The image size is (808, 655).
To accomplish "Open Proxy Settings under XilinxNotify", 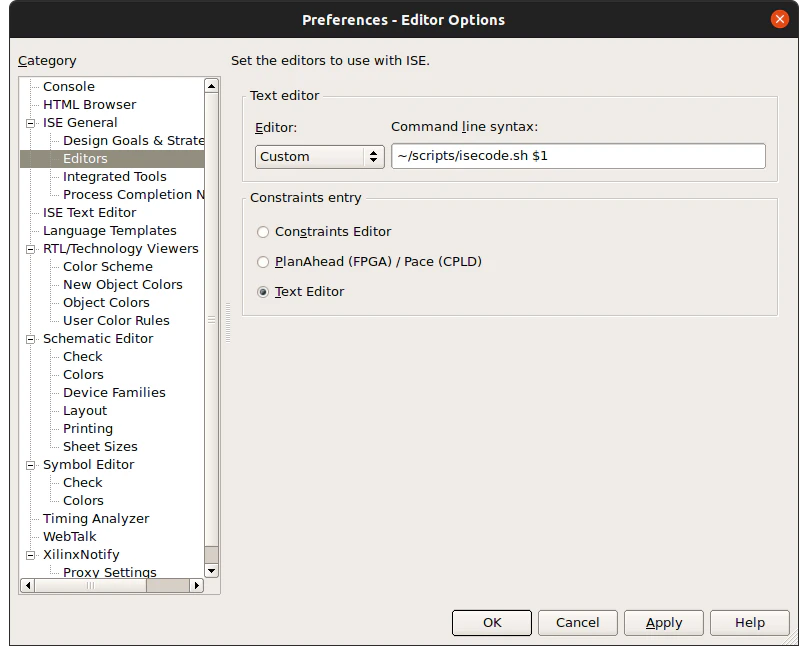I will pyautogui.click(x=110, y=572).
